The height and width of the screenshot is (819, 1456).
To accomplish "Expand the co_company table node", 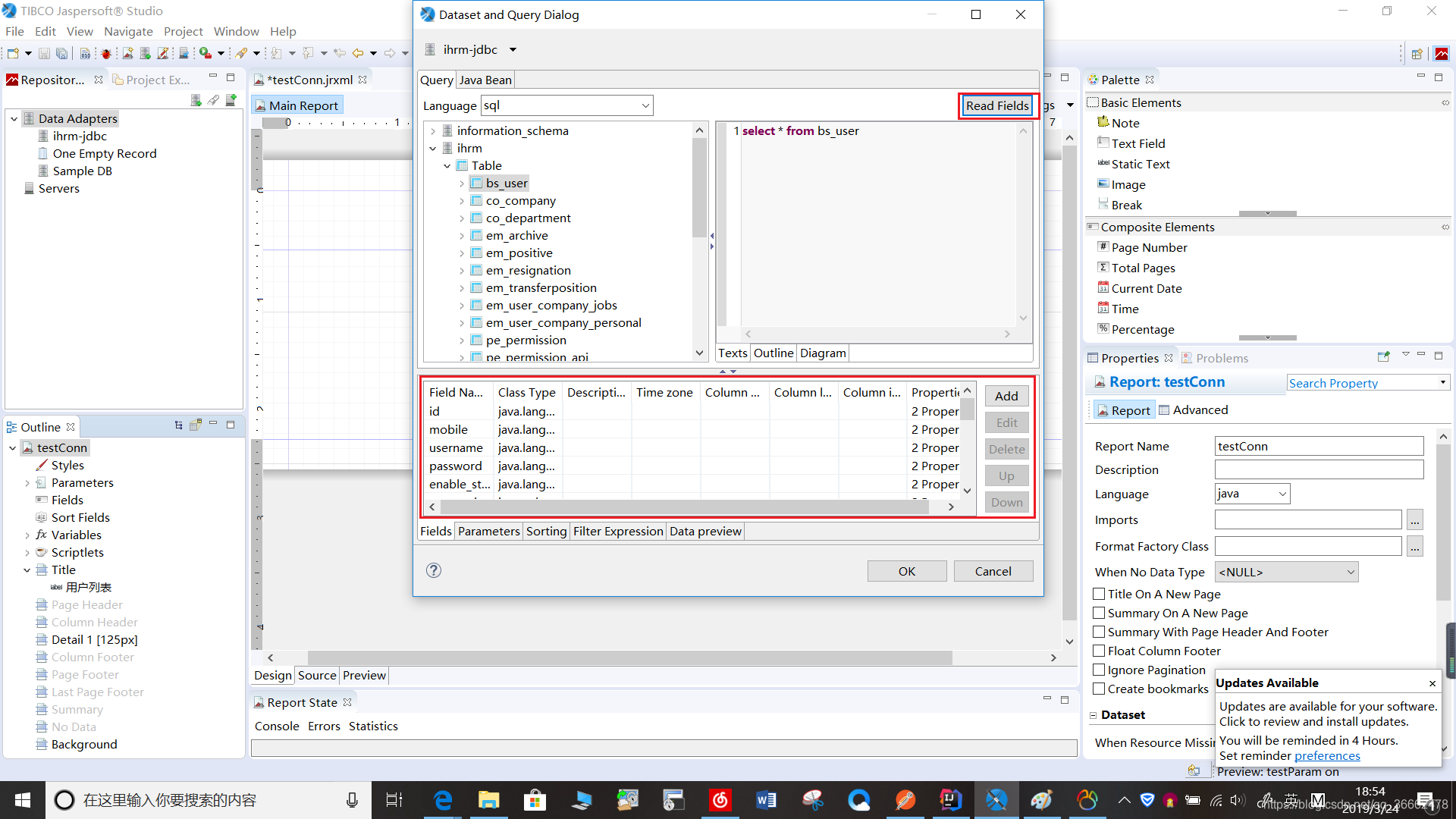I will pyautogui.click(x=462, y=201).
